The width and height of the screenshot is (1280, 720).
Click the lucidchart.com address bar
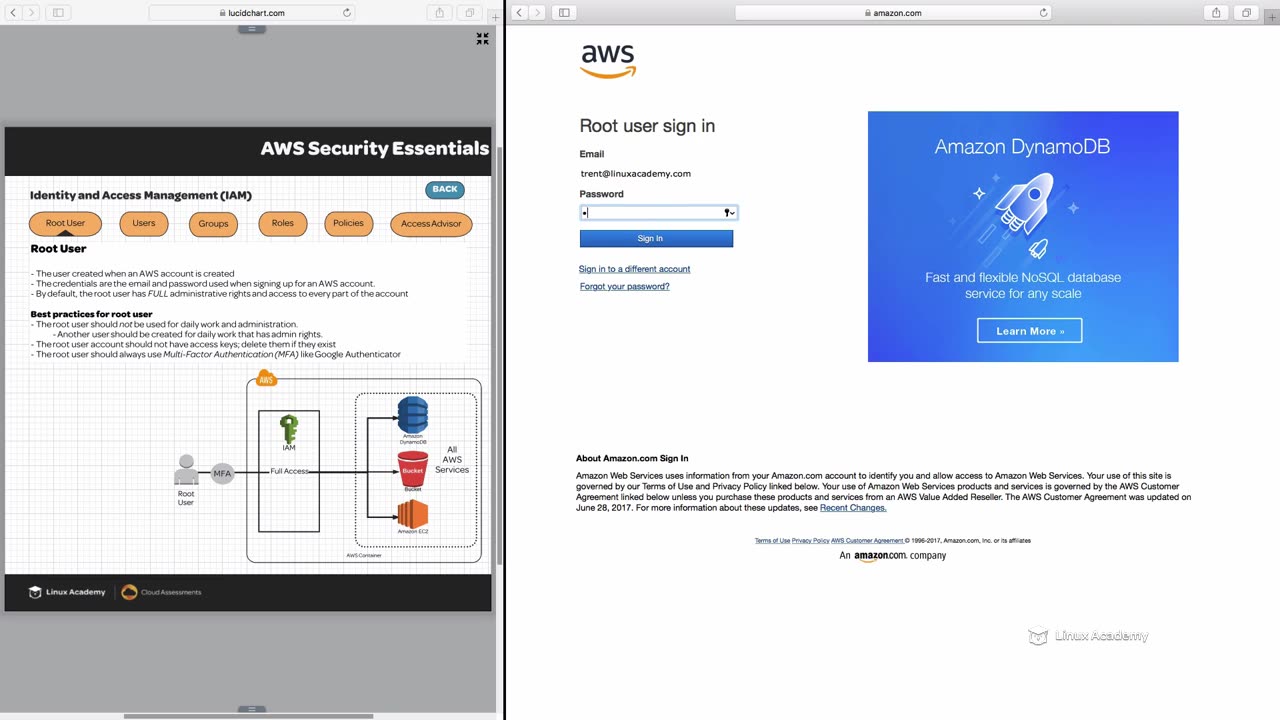[251, 13]
